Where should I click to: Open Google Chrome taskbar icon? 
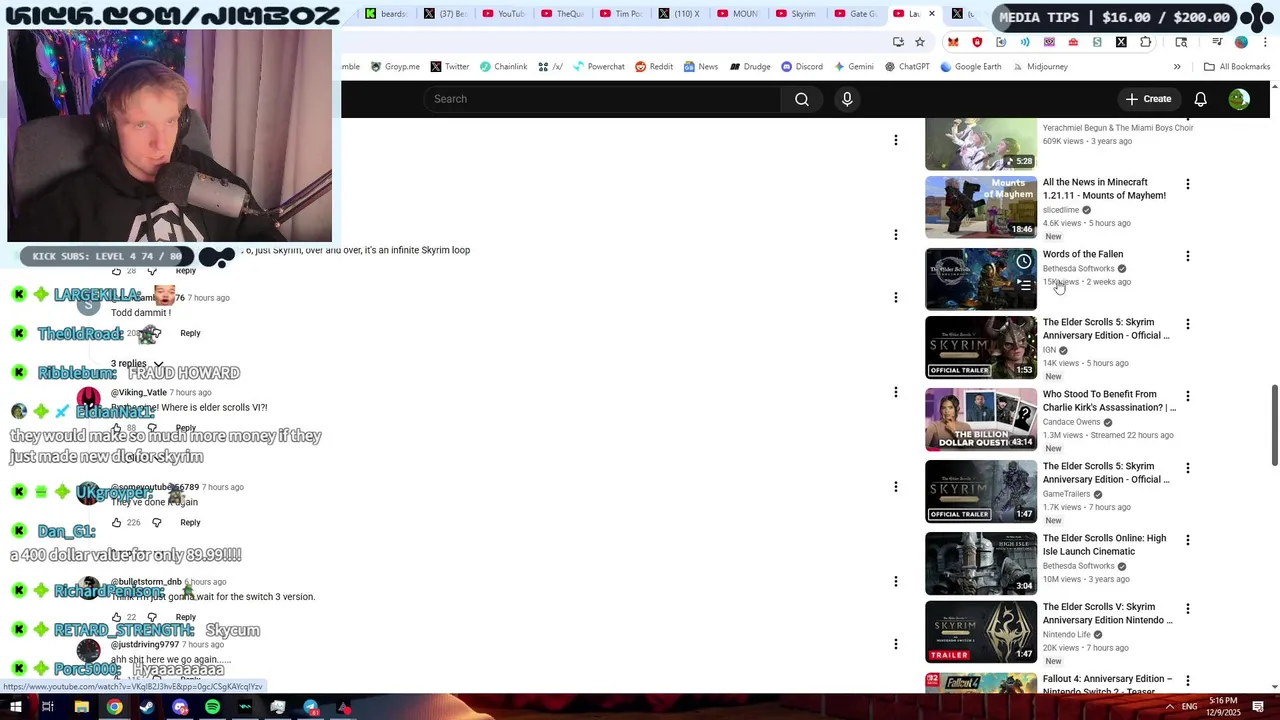coord(114,707)
